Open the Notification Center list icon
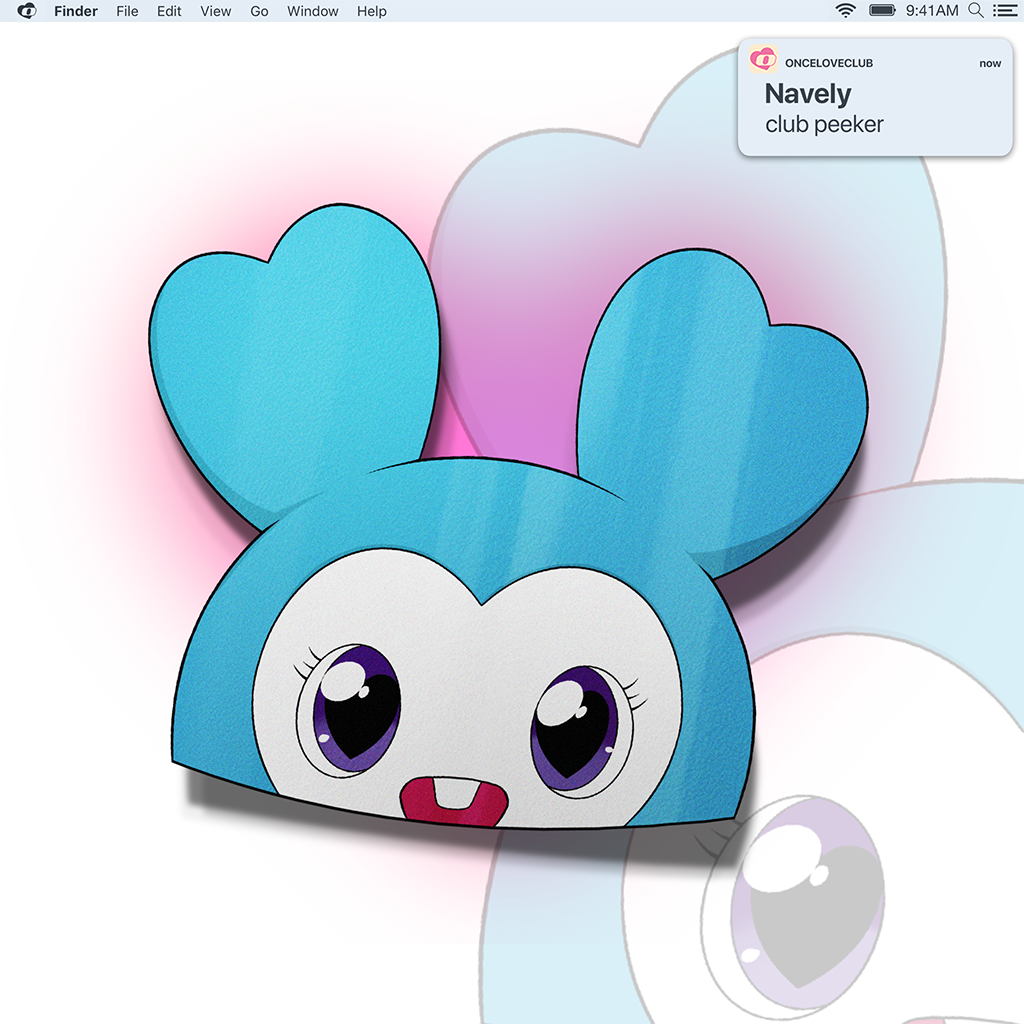Screen dimensions: 1024x1024 pos(1003,11)
